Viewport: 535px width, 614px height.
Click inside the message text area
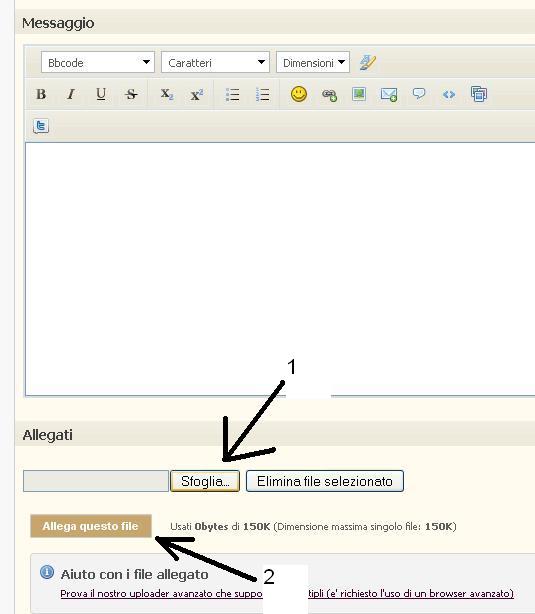280,269
